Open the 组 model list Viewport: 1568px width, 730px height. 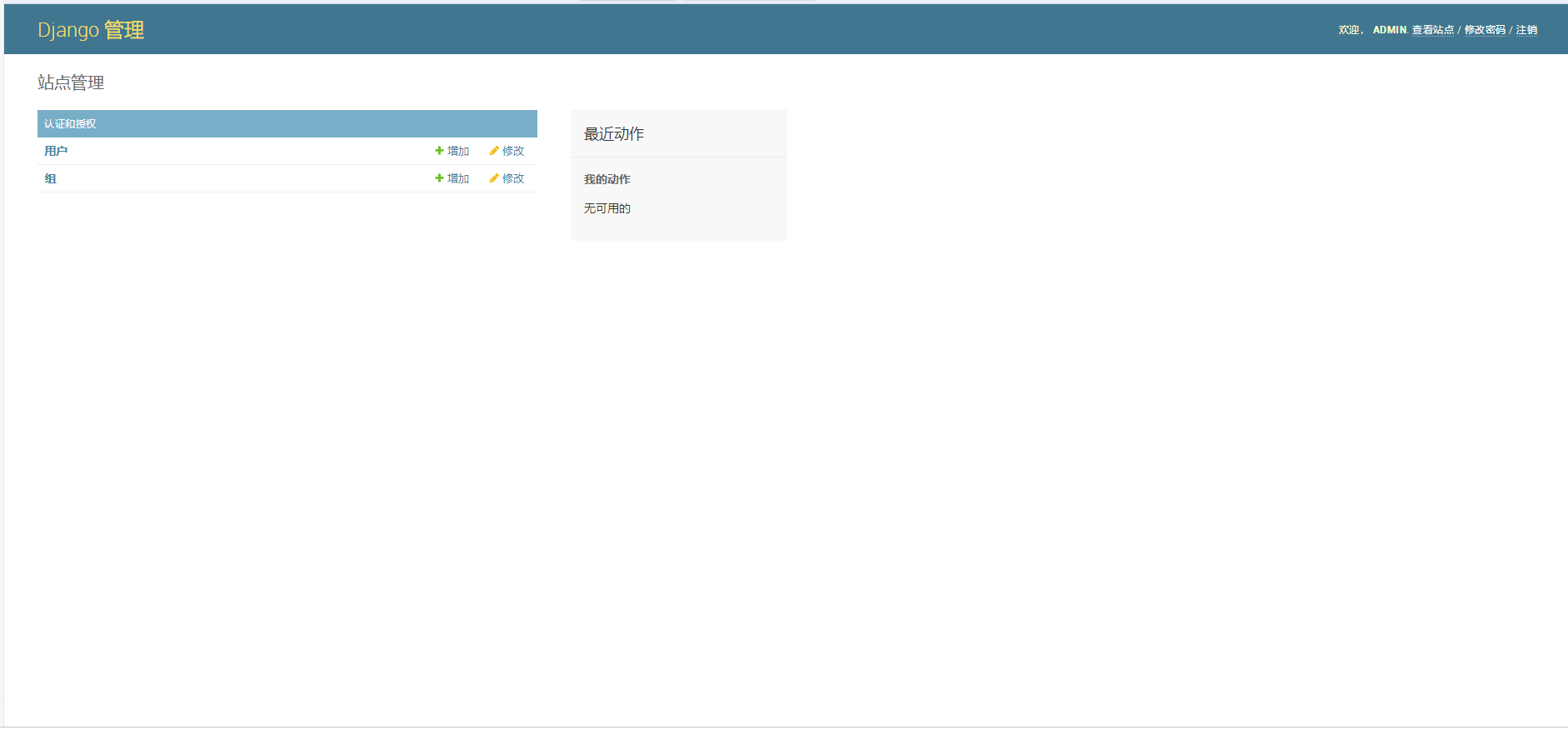pos(50,178)
